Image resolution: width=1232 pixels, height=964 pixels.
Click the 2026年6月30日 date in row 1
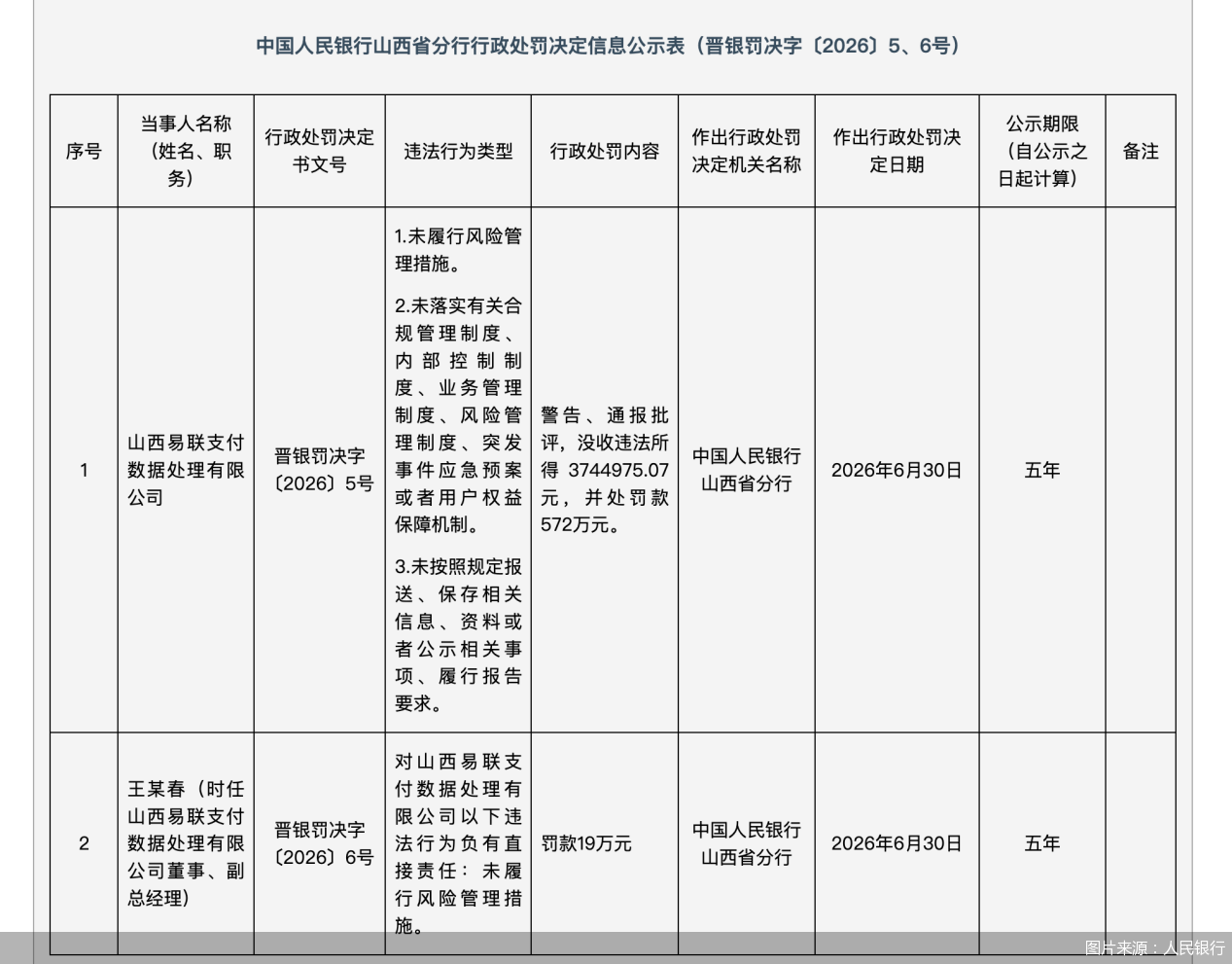click(897, 470)
